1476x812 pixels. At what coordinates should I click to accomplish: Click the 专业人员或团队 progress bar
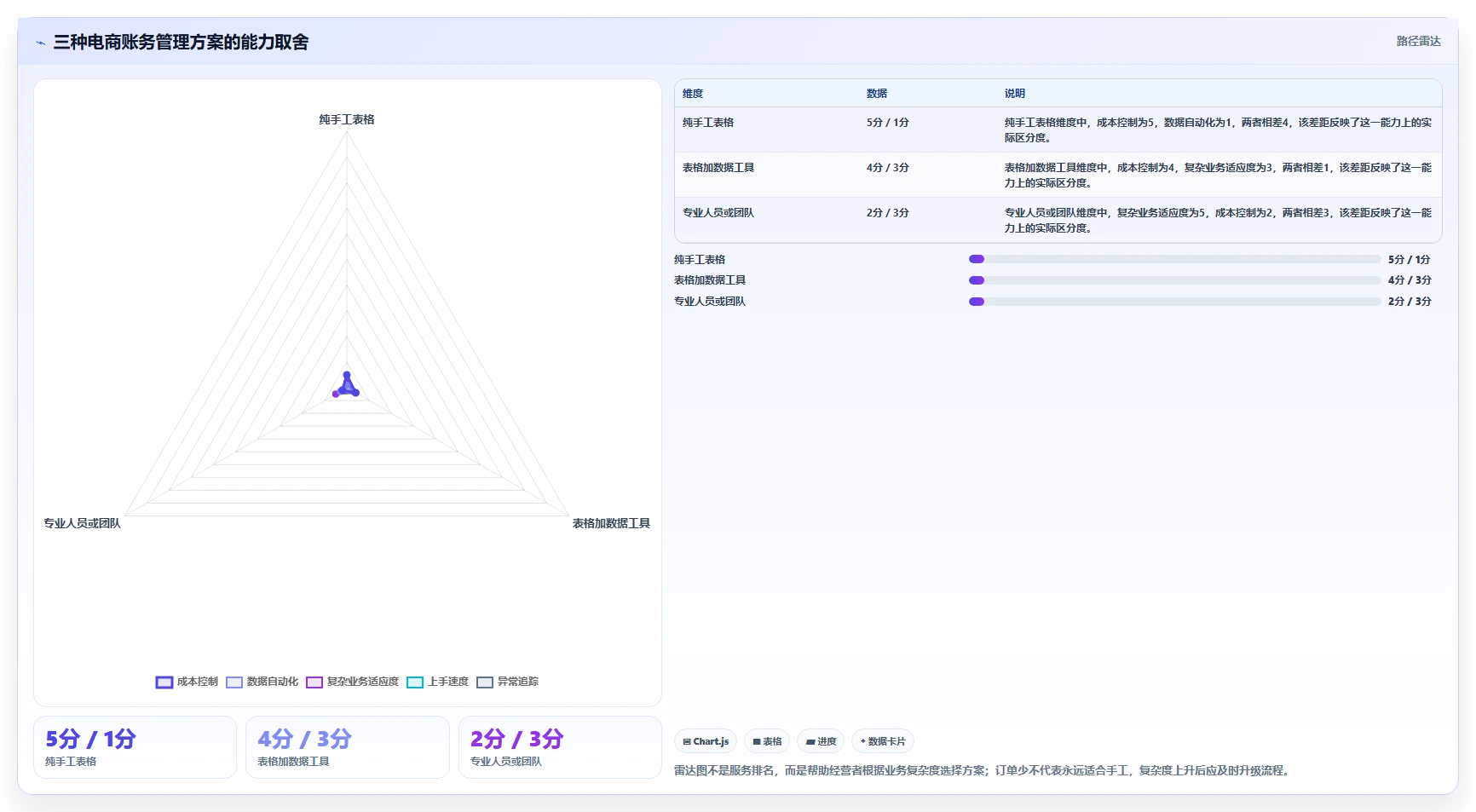(1174, 302)
